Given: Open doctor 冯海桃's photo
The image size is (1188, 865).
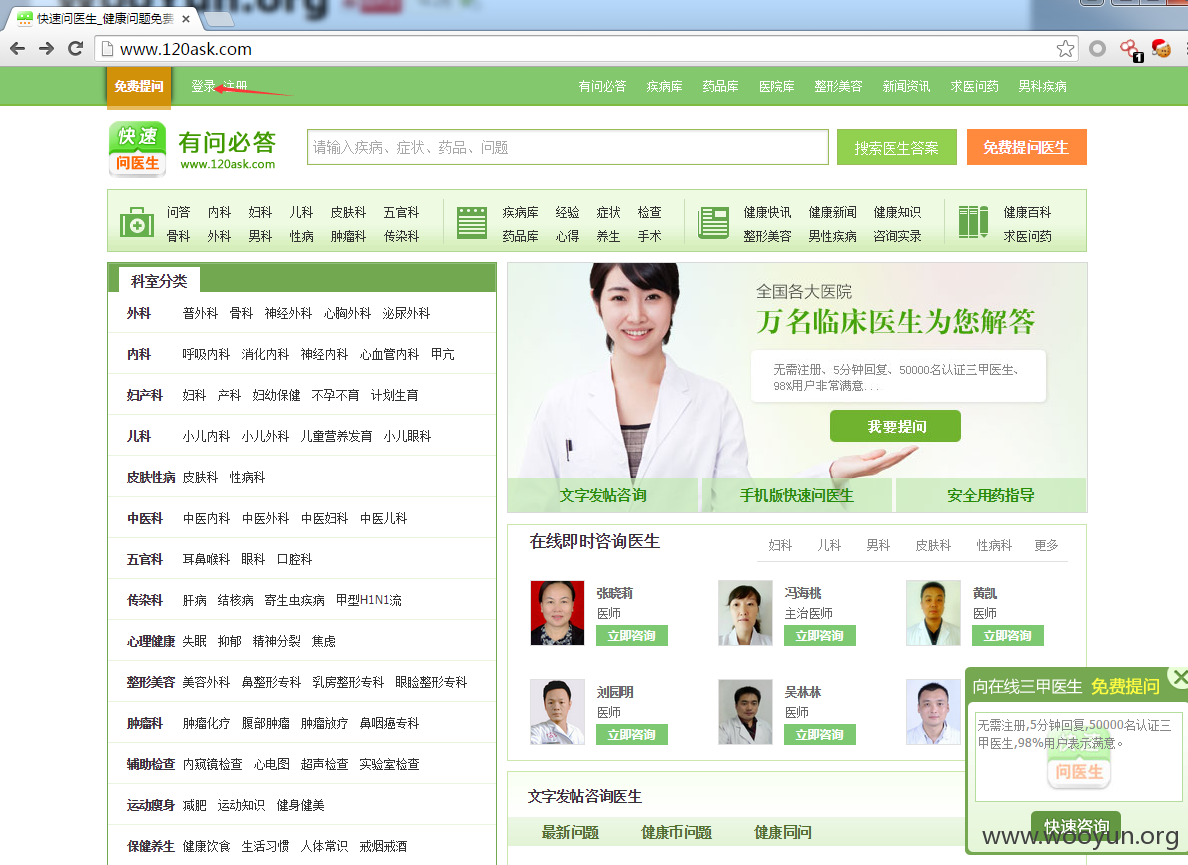Looking at the screenshot, I should (x=745, y=613).
